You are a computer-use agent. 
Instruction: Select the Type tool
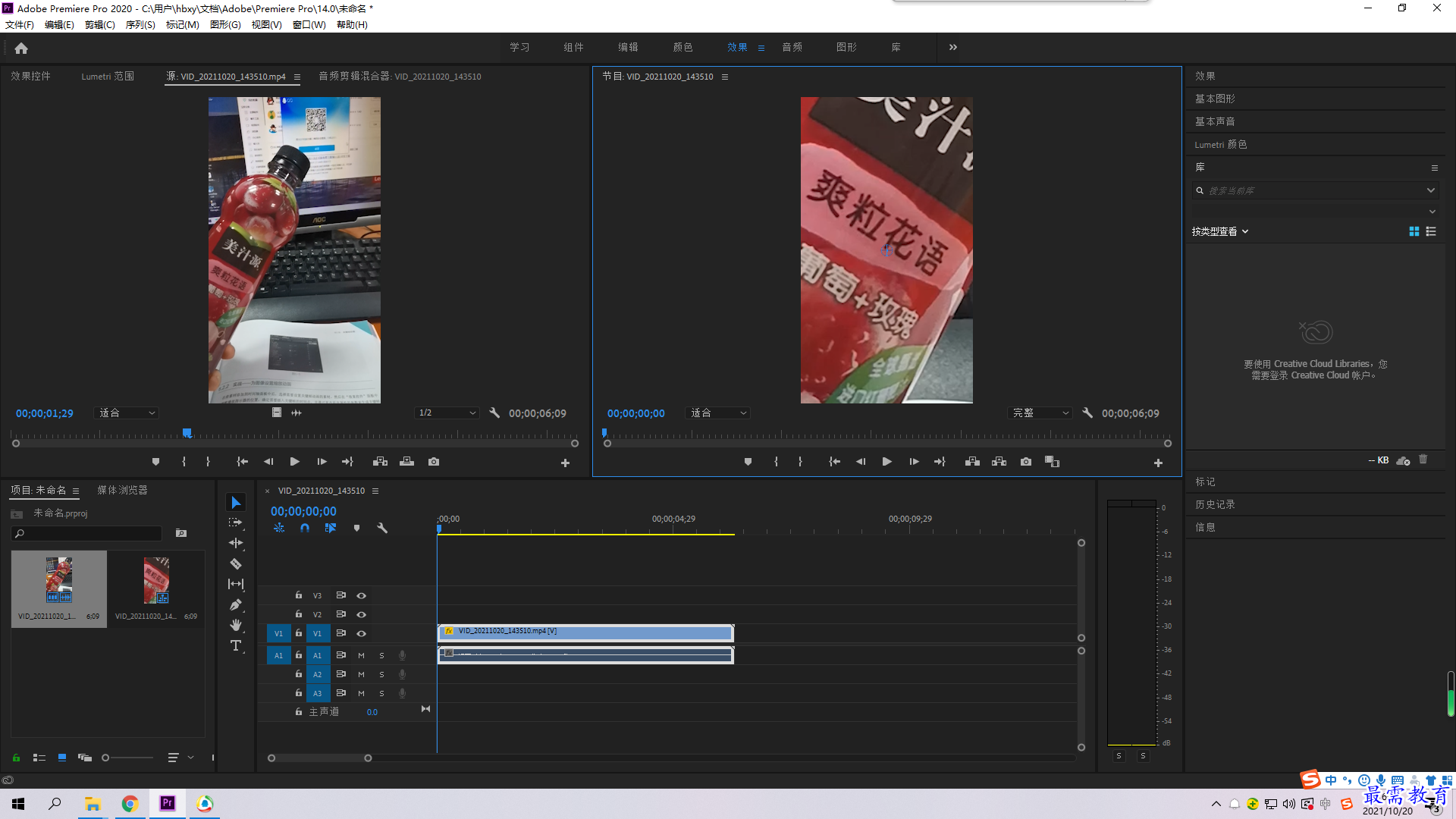(x=236, y=645)
